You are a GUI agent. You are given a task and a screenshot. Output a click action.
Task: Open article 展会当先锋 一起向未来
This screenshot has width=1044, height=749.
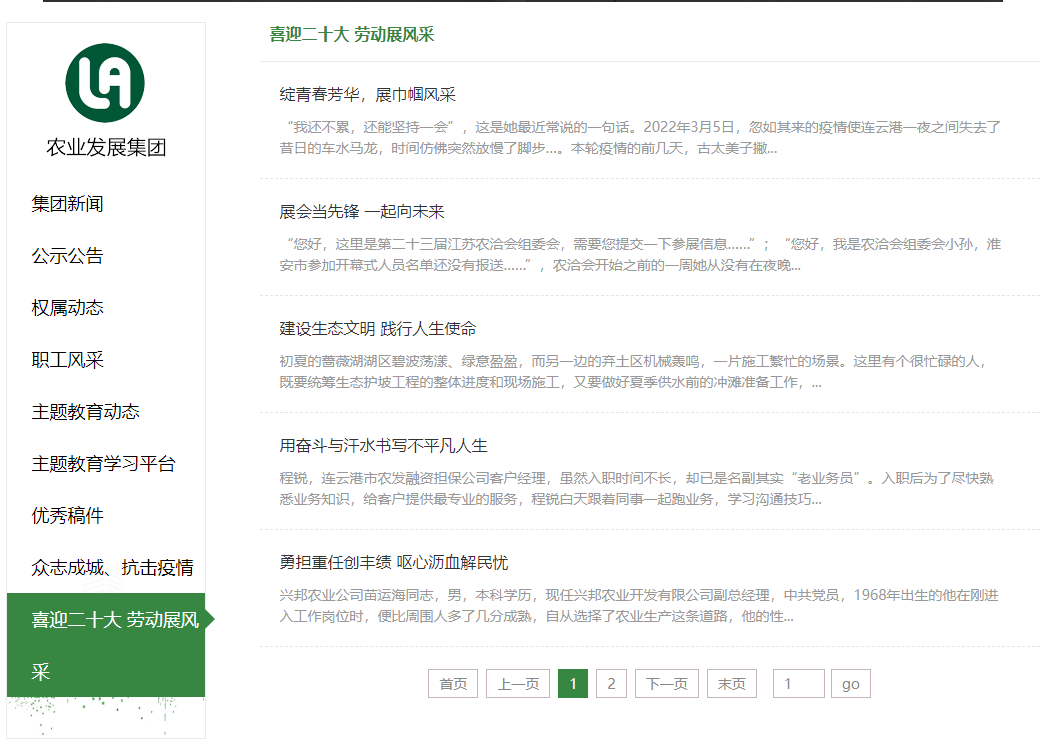tap(362, 212)
